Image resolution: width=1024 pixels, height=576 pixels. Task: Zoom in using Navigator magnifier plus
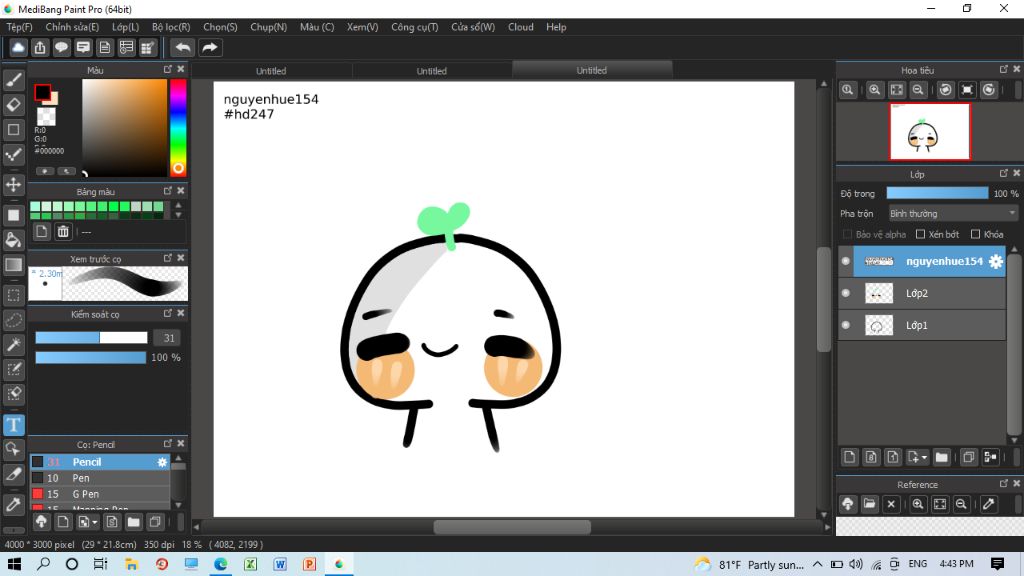pos(874,90)
